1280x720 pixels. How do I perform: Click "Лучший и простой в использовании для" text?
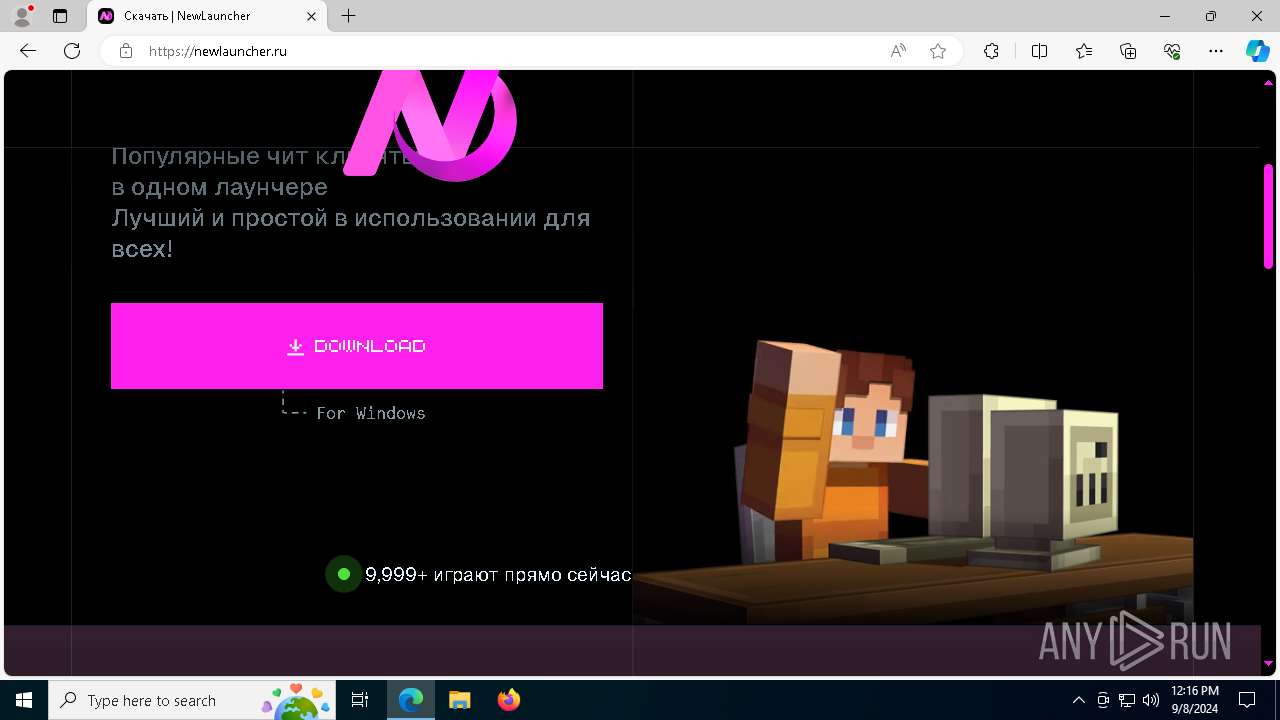[351, 218]
